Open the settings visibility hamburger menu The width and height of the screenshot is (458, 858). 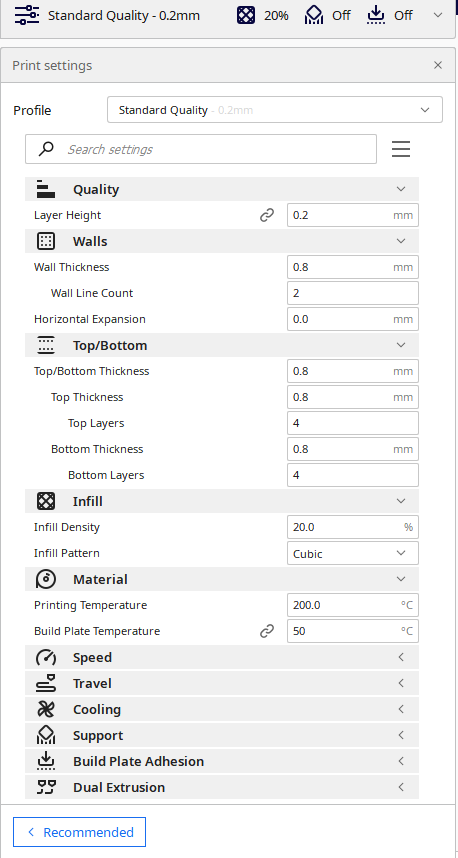point(401,149)
